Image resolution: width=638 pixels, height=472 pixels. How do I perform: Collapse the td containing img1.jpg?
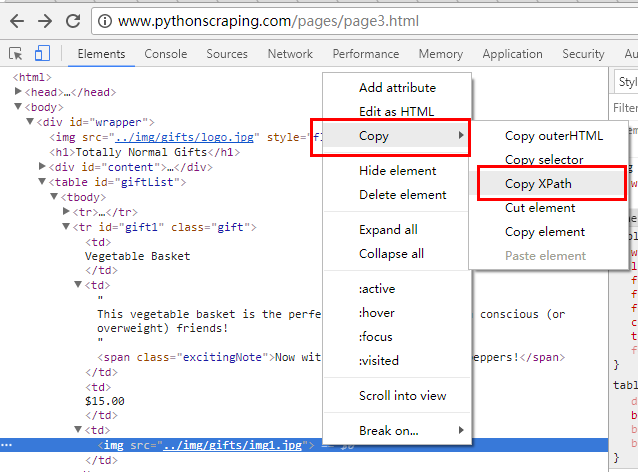(78, 429)
